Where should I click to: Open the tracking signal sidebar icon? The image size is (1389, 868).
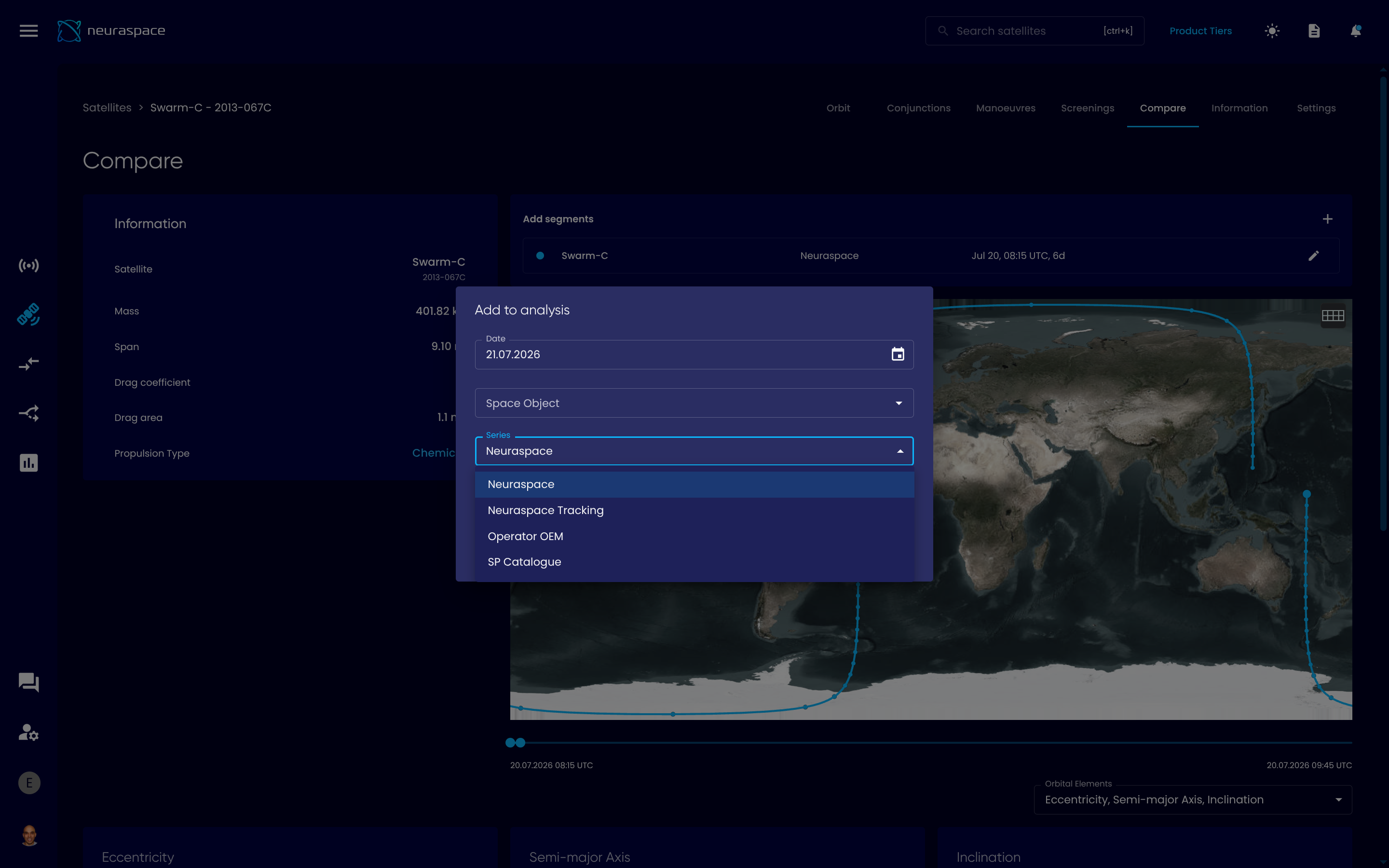point(29,265)
